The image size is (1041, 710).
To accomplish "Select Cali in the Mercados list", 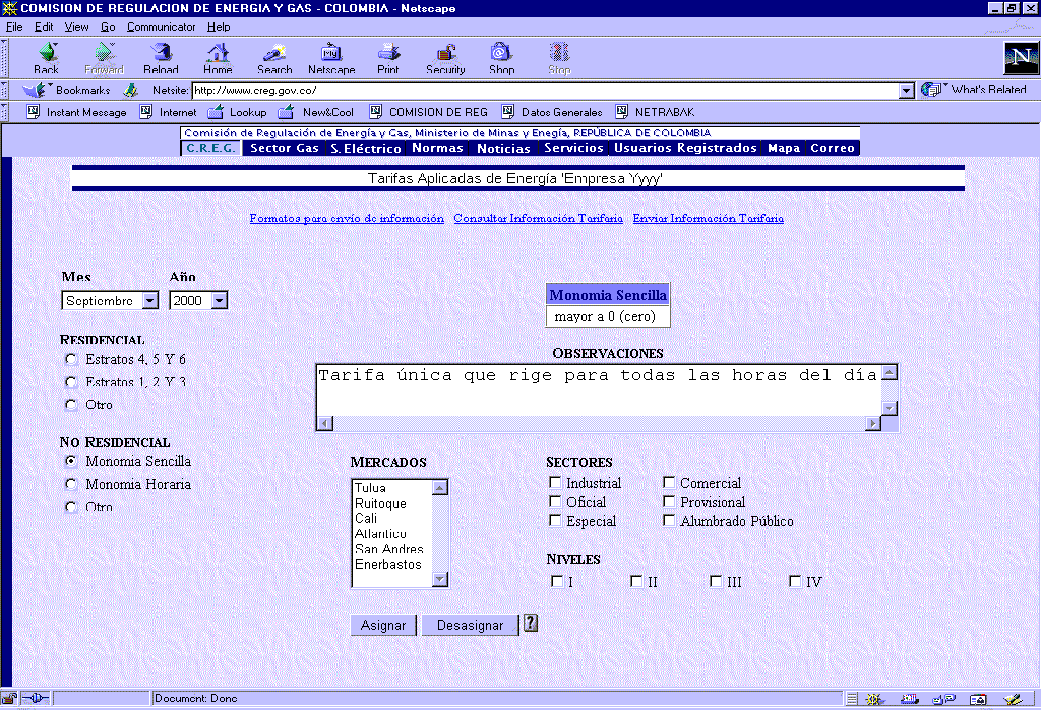I will [366, 519].
